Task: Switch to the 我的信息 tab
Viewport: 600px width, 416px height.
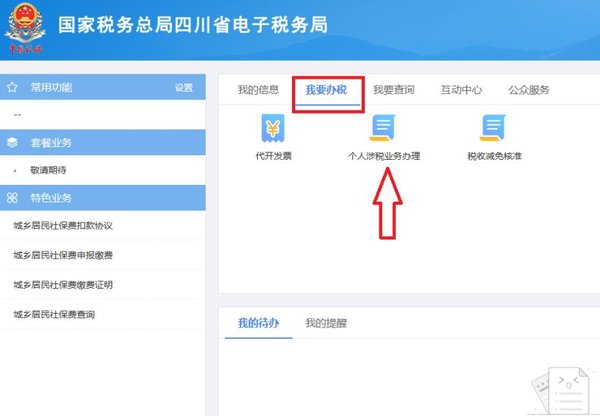Action: [258, 90]
